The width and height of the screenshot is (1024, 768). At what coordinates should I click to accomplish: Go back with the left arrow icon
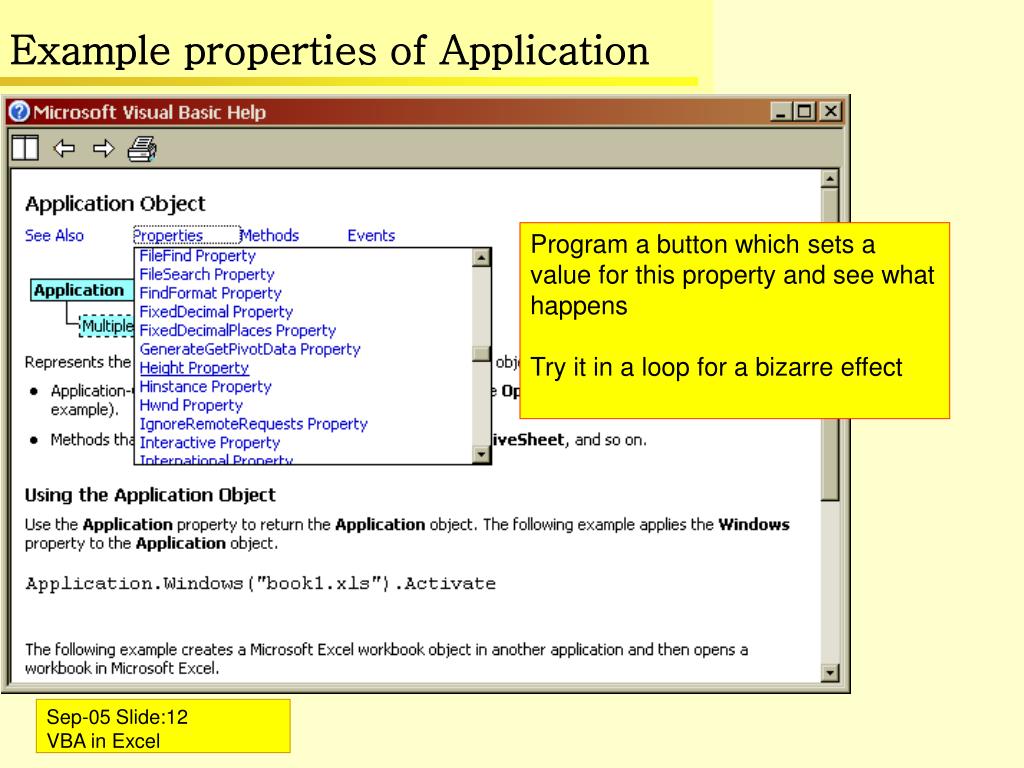click(63, 148)
